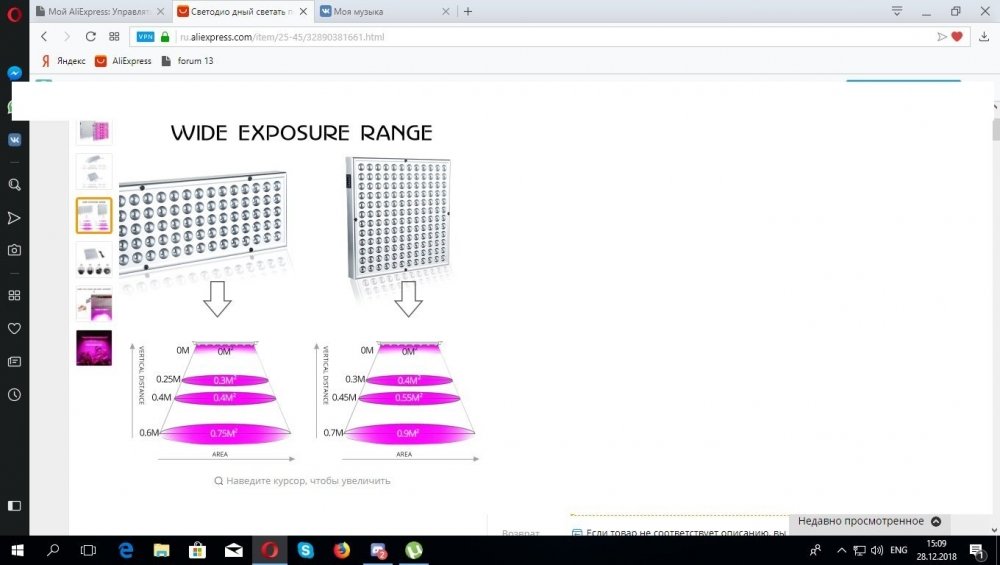Reload the AliExpress page

91,36
